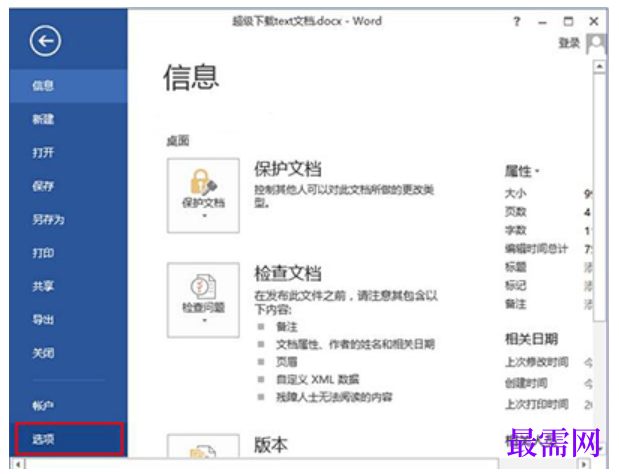Click the back arrow circle icon
Viewport: 619px width, 474px height.
pyautogui.click(x=45, y=41)
